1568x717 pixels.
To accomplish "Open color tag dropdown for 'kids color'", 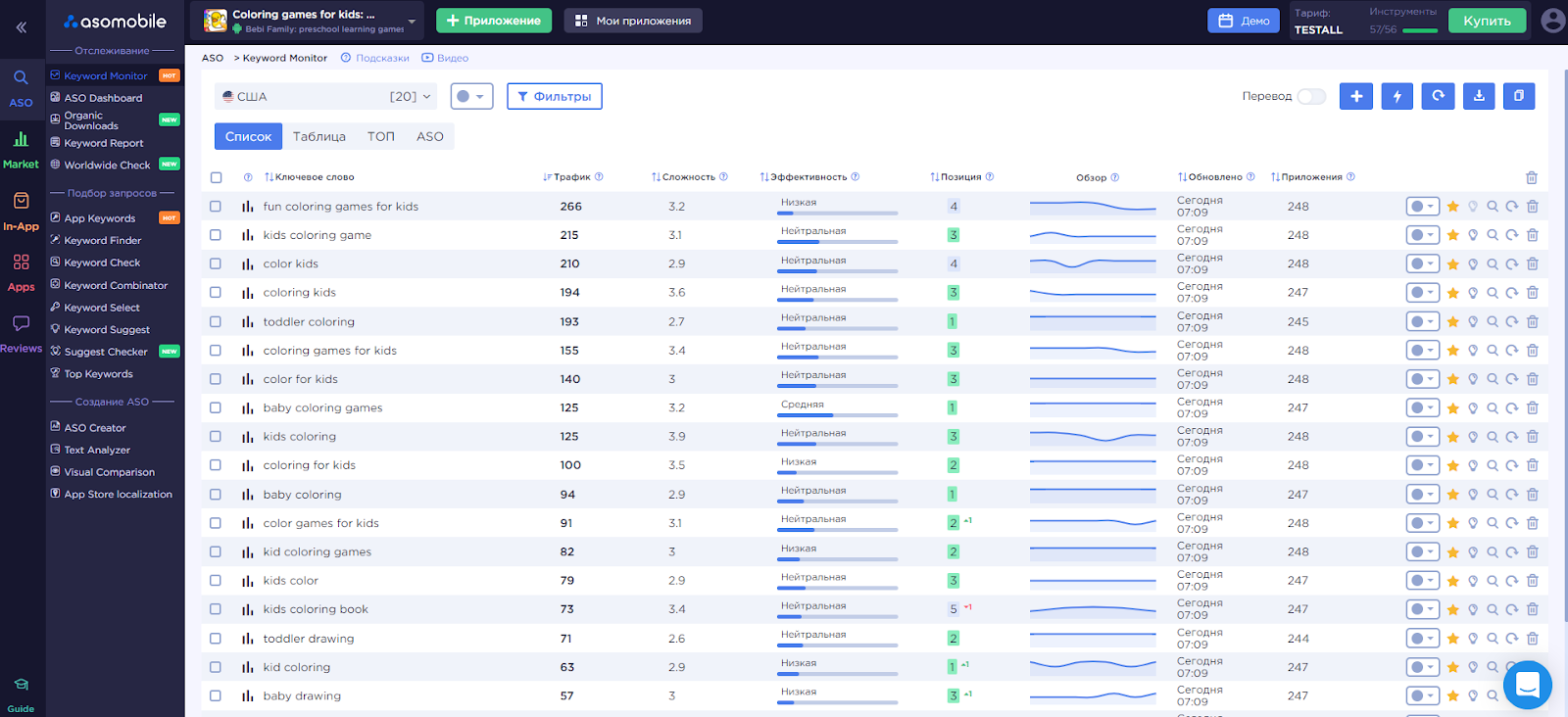I will point(1422,581).
